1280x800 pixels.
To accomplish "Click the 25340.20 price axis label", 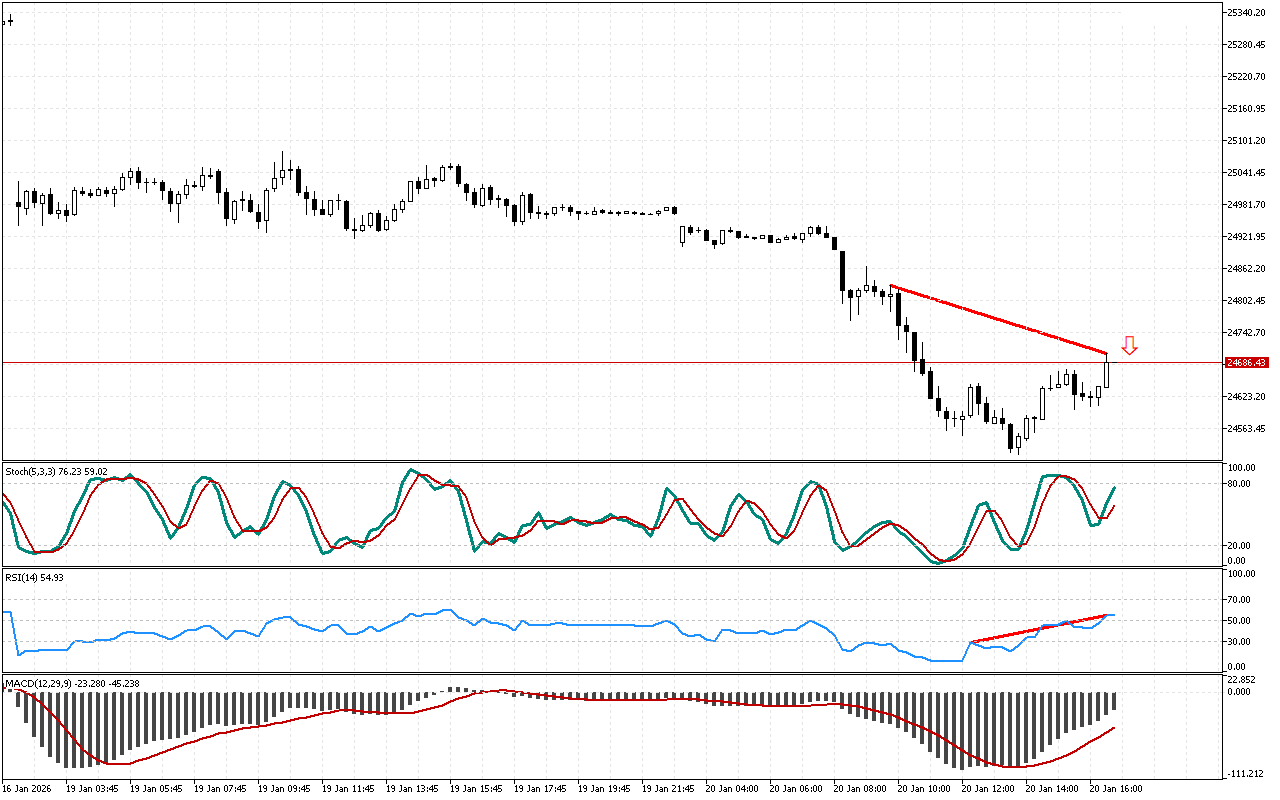I will click(1246, 13).
